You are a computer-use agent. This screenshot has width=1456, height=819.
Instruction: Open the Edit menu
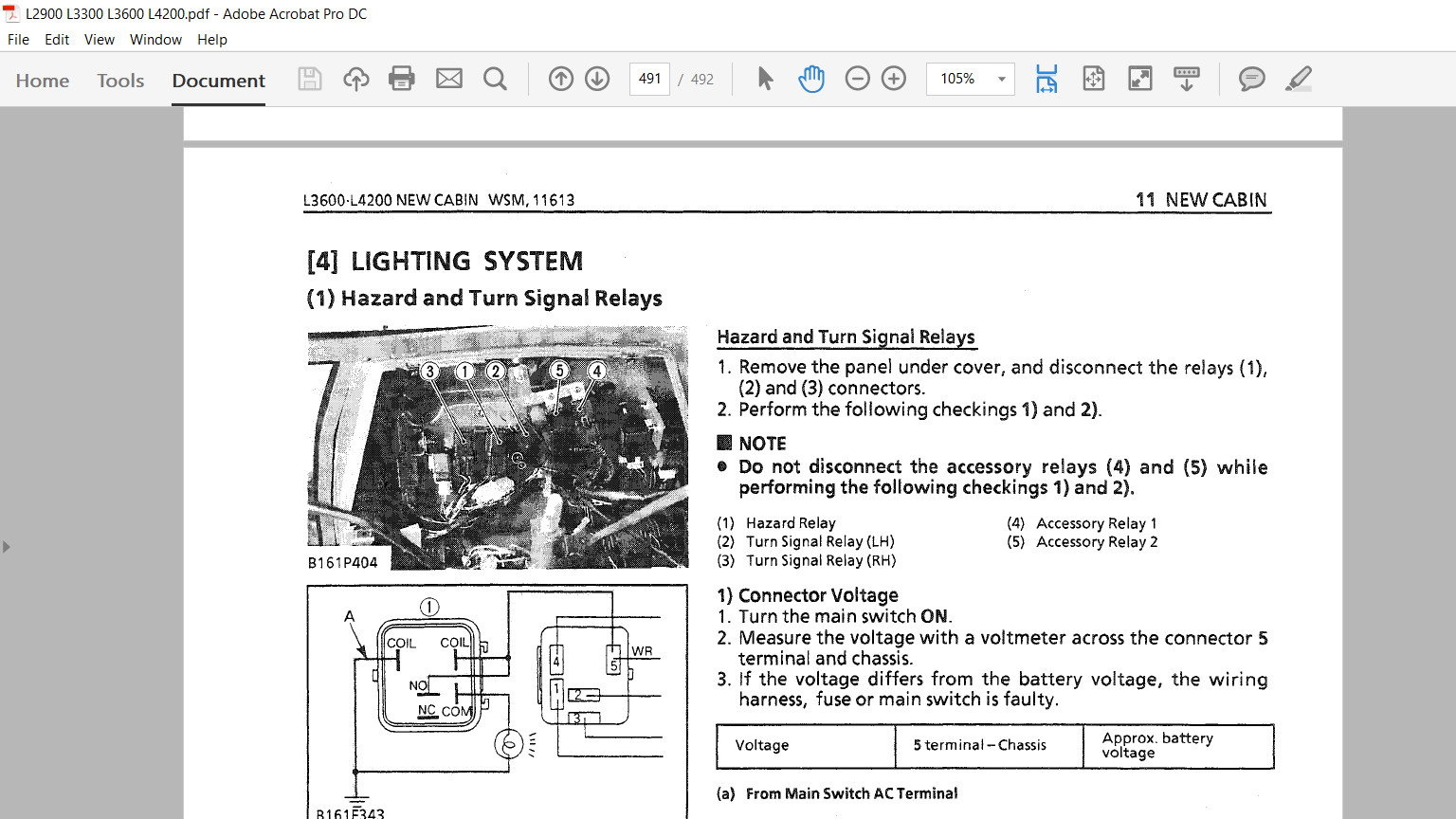(x=57, y=40)
